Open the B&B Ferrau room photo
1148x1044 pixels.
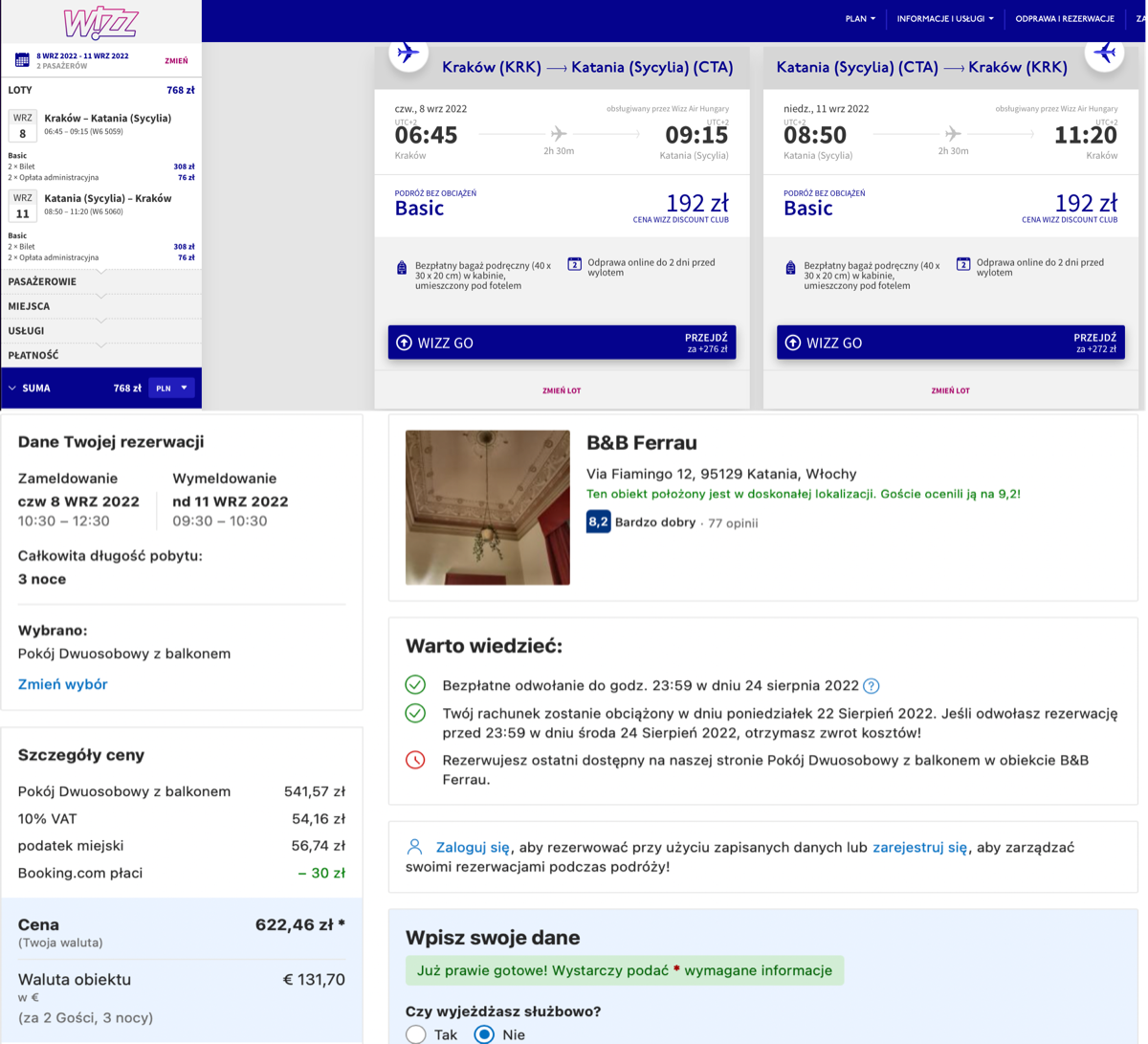click(488, 507)
